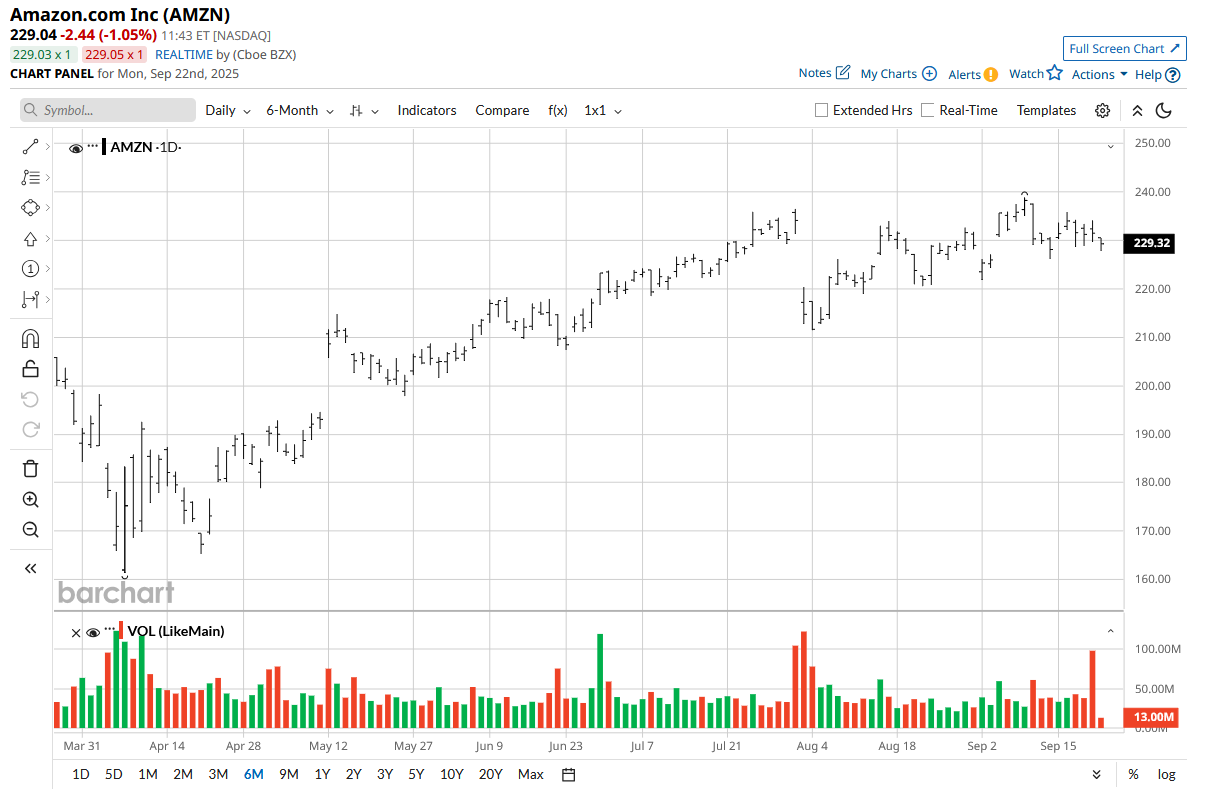Click the Symbol search field
The image size is (1218, 805).
[x=108, y=110]
